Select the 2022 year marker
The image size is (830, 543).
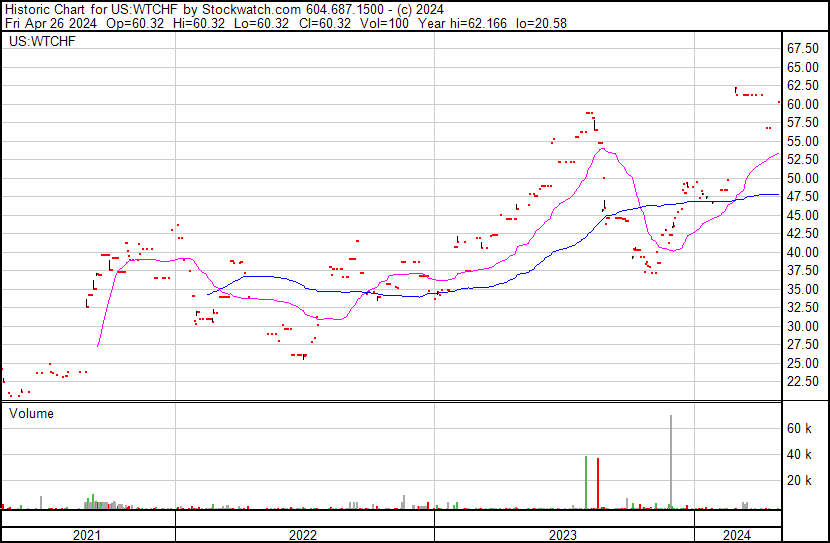304,535
